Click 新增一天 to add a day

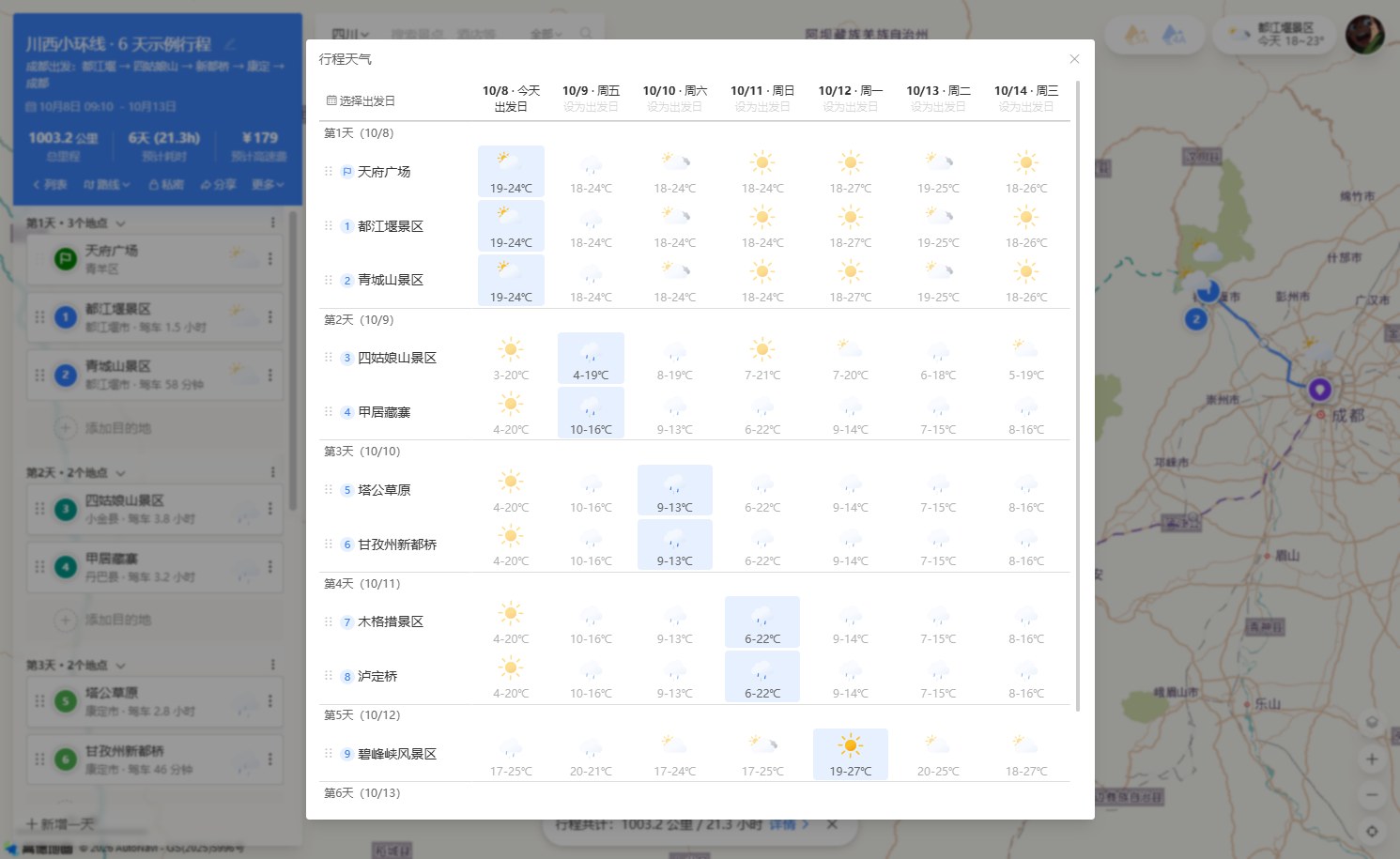tap(60, 824)
